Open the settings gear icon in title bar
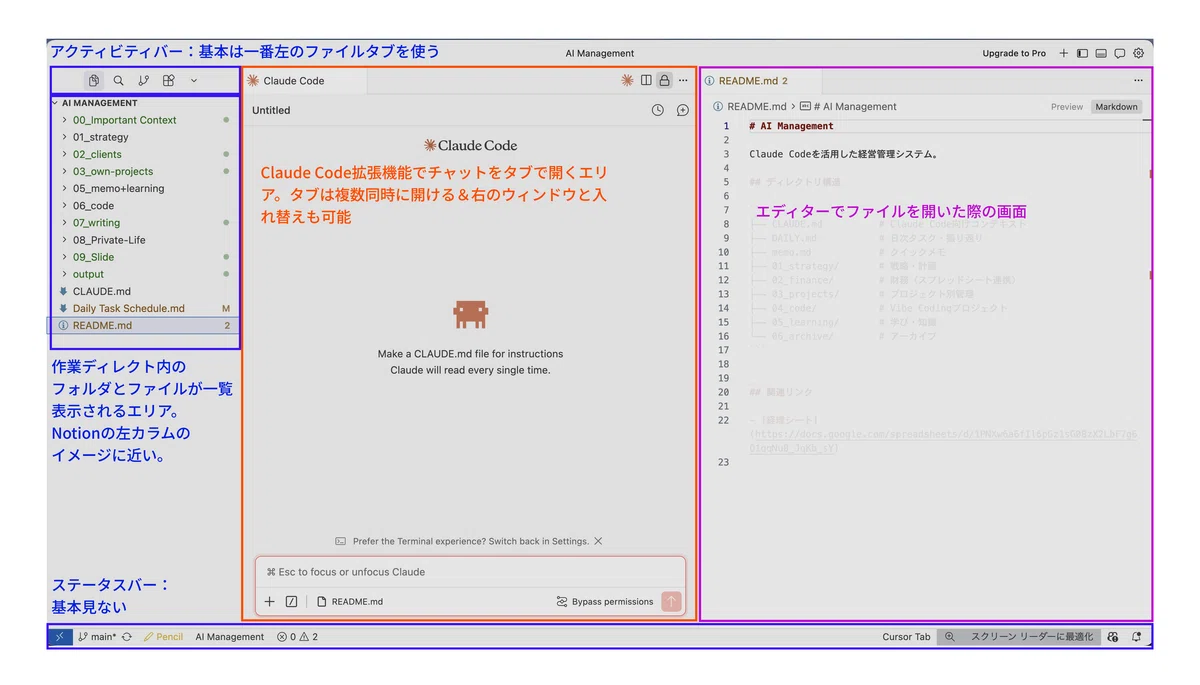 [1138, 53]
